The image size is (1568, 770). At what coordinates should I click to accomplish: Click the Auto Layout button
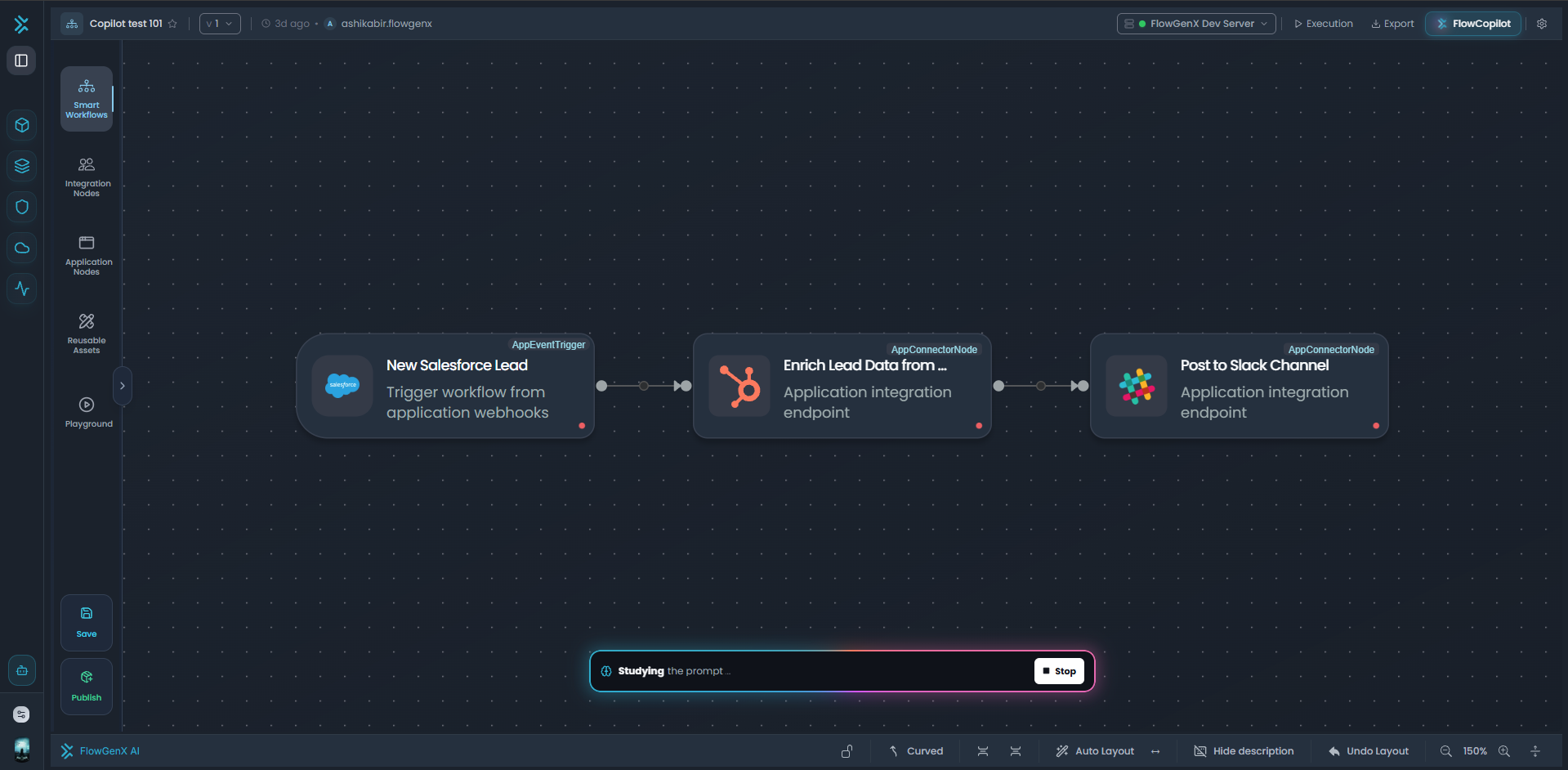point(1095,751)
